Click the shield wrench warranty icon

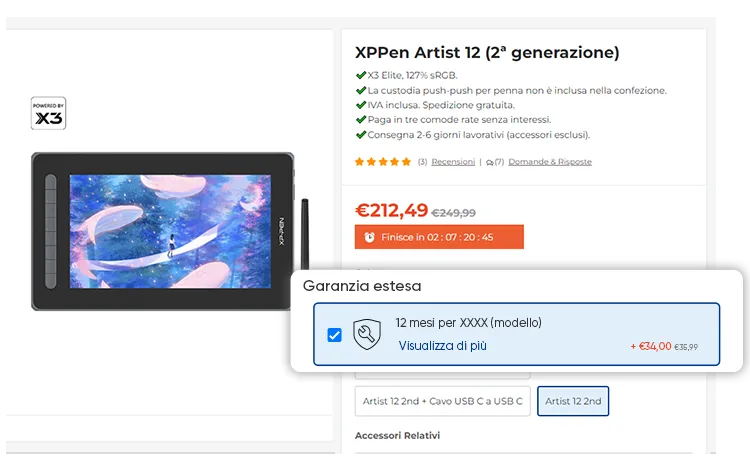[x=367, y=334]
